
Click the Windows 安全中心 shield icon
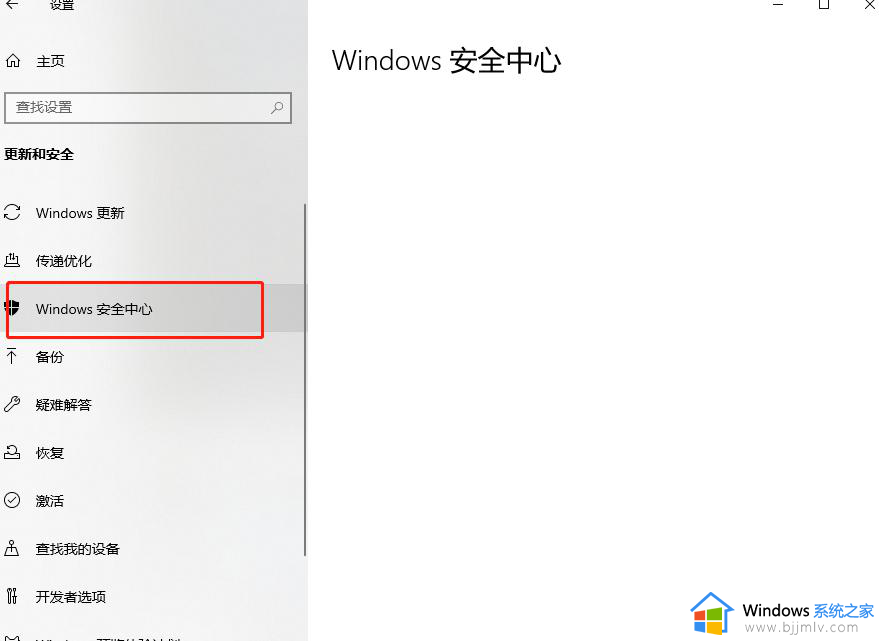[12, 308]
